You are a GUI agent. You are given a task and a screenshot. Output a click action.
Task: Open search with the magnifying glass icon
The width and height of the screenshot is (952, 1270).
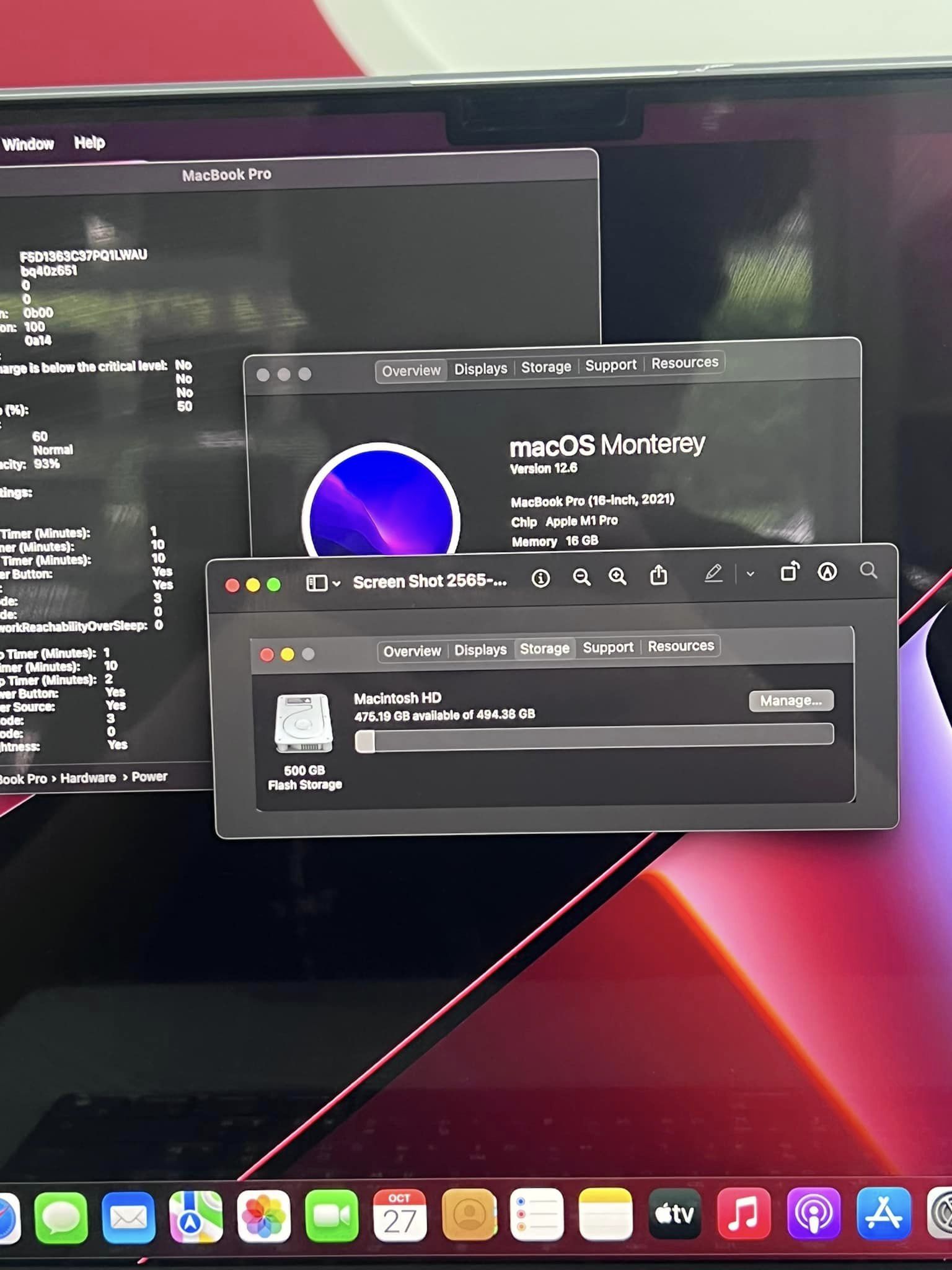coord(868,571)
